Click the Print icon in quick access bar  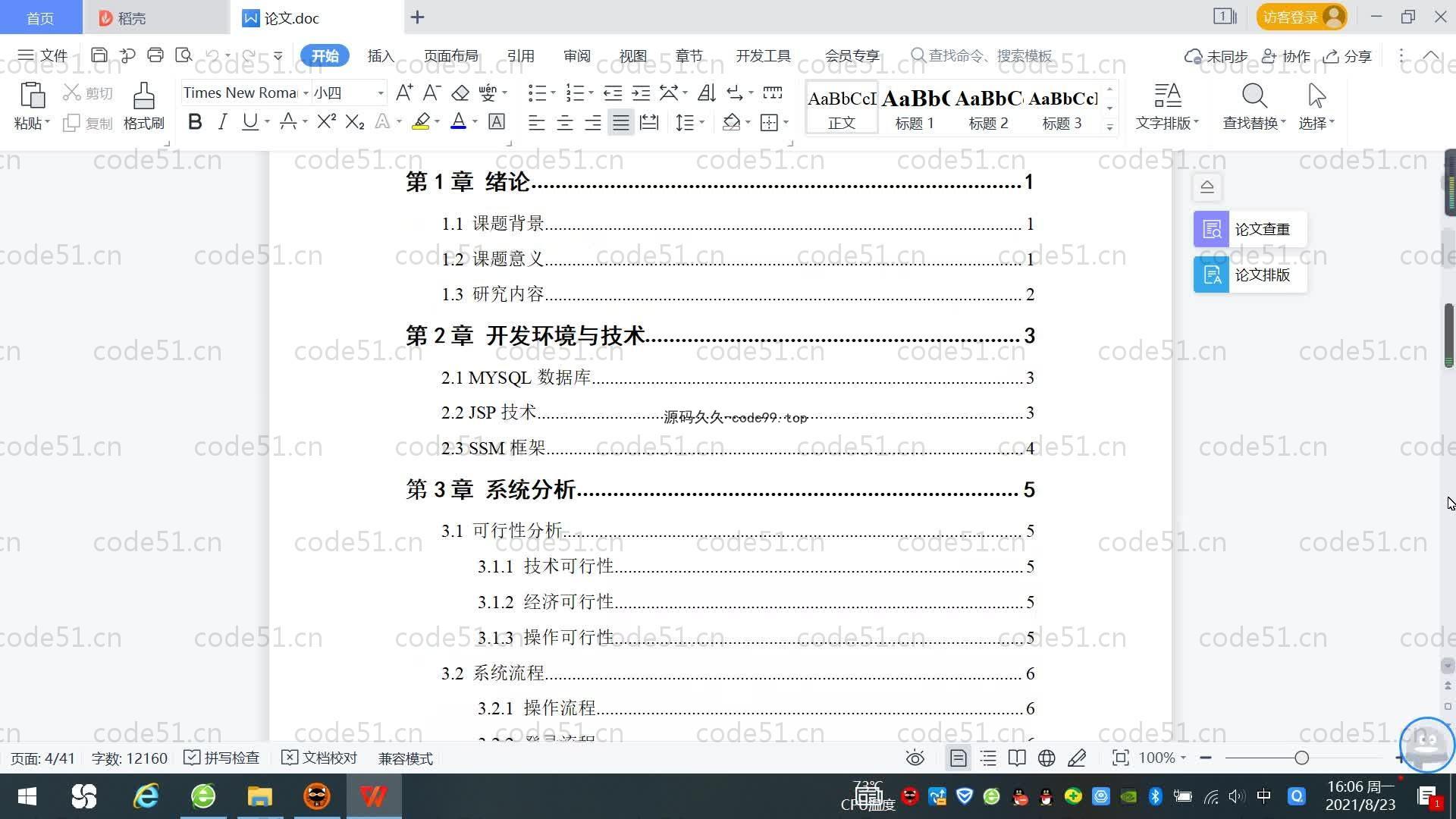(x=155, y=55)
